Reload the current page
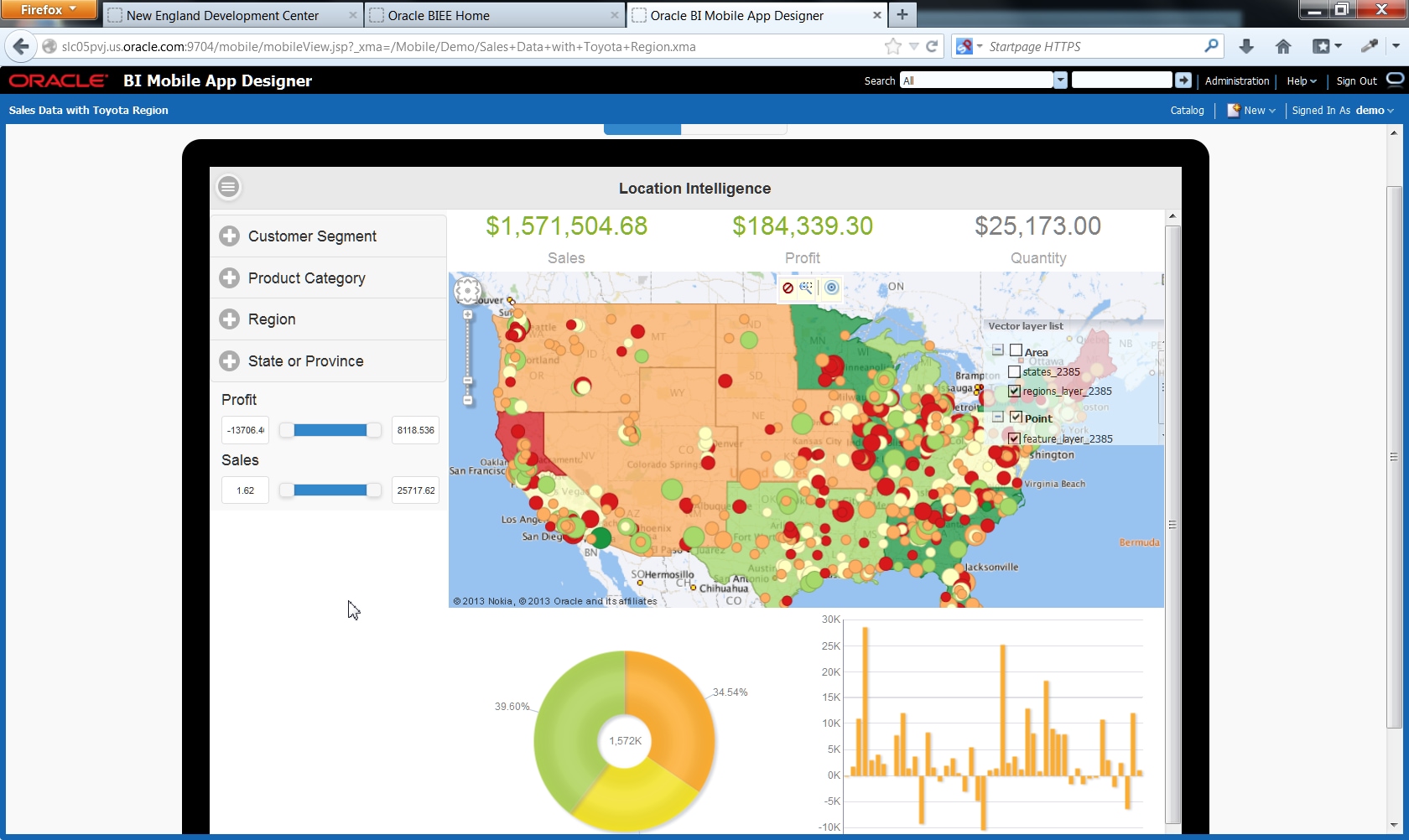Viewport: 1409px width, 840px height. (932, 47)
